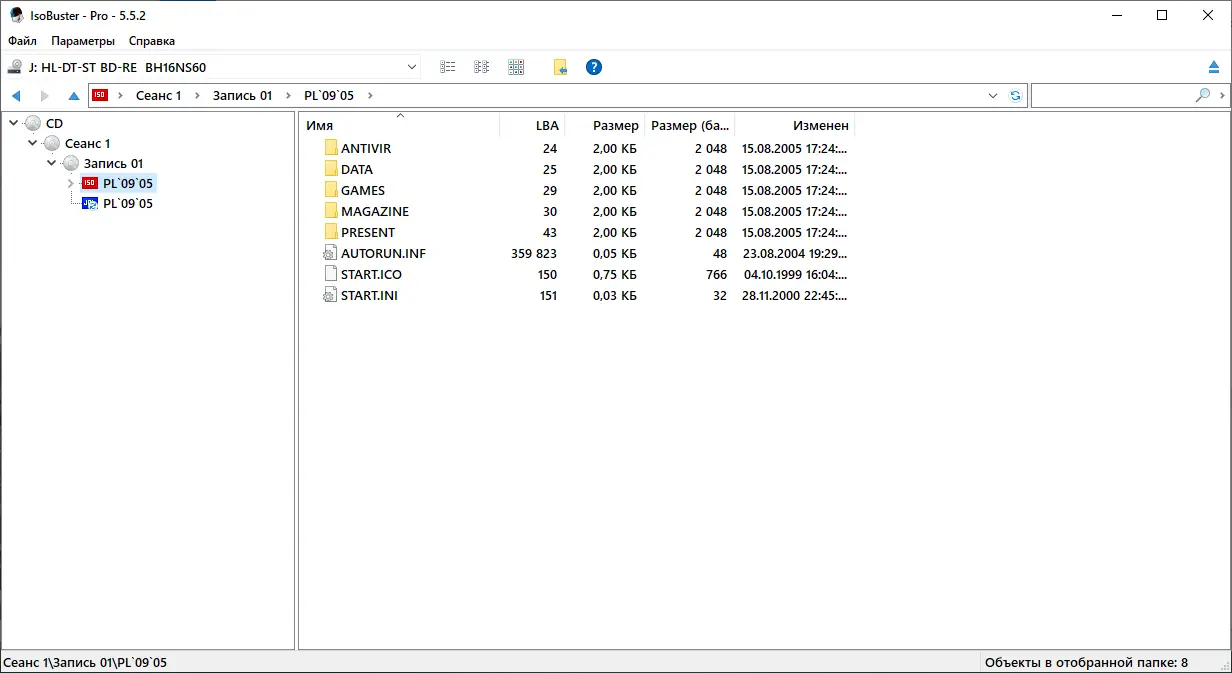The height and width of the screenshot is (673, 1232).
Task: Switch to small icons view mode
Action: 481,67
